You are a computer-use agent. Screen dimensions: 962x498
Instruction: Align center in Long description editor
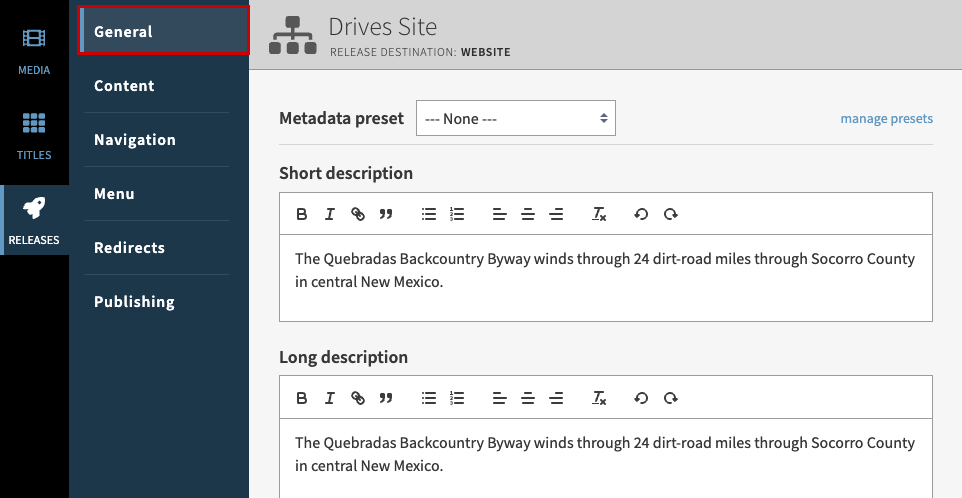point(528,398)
